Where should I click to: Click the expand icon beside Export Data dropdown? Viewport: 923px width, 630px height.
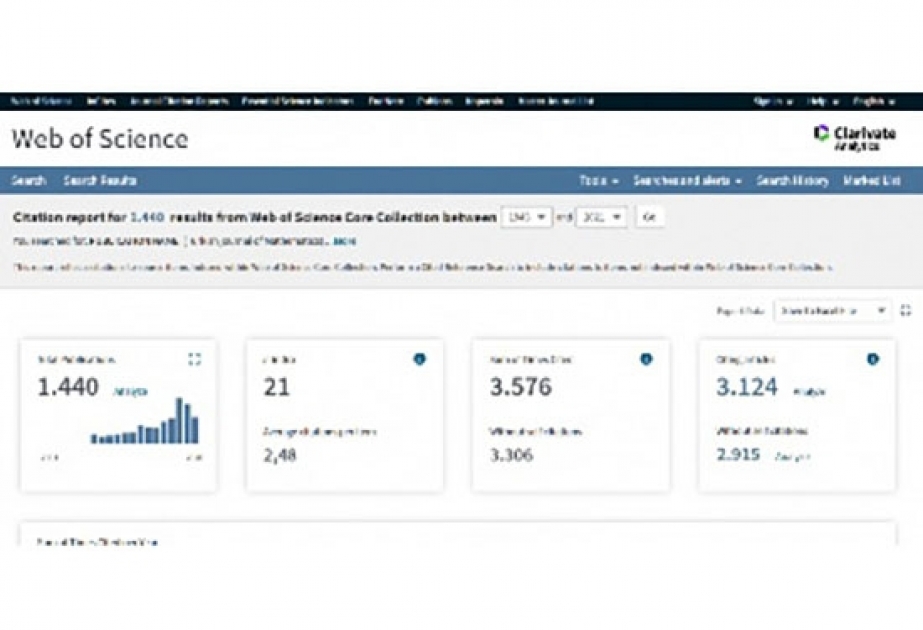(905, 310)
